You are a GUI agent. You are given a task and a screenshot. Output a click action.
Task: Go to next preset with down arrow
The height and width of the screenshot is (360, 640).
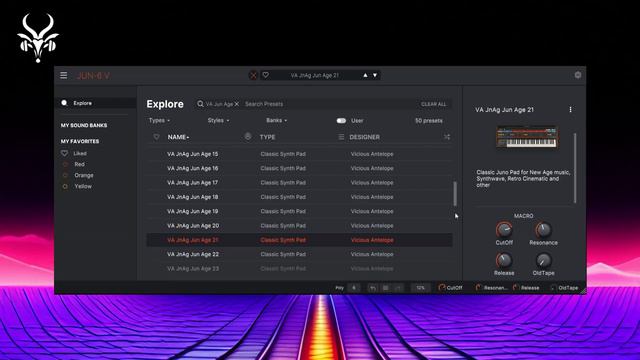[375, 75]
